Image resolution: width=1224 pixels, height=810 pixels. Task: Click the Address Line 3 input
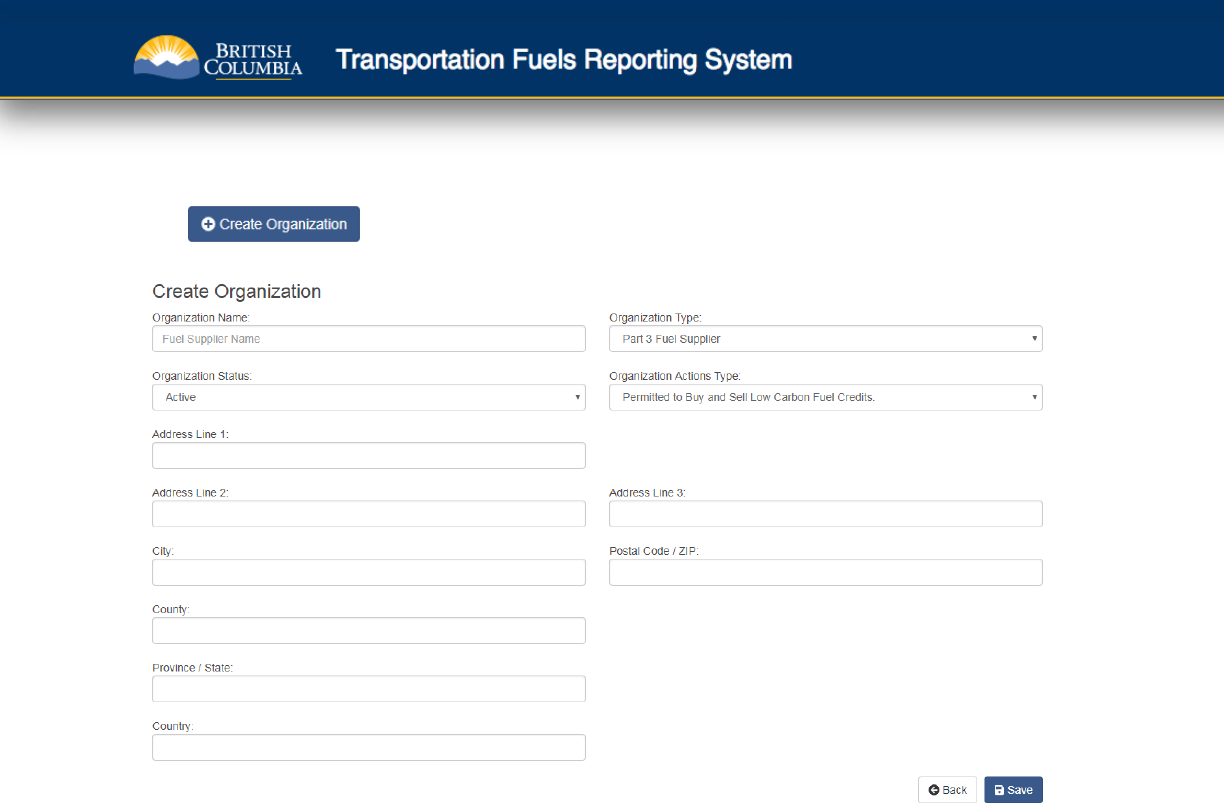pyautogui.click(x=826, y=514)
